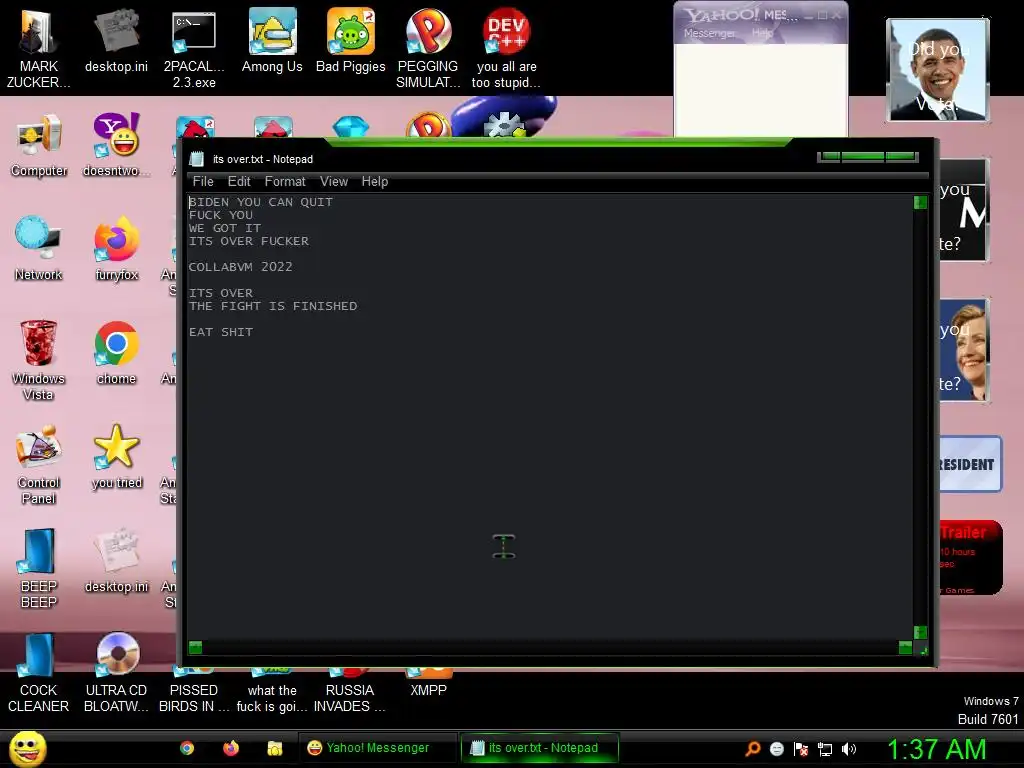This screenshot has height=768, width=1024.
Task: Click the 'BIDEN YOU CAN QUIT' line
Action: [x=261, y=202]
